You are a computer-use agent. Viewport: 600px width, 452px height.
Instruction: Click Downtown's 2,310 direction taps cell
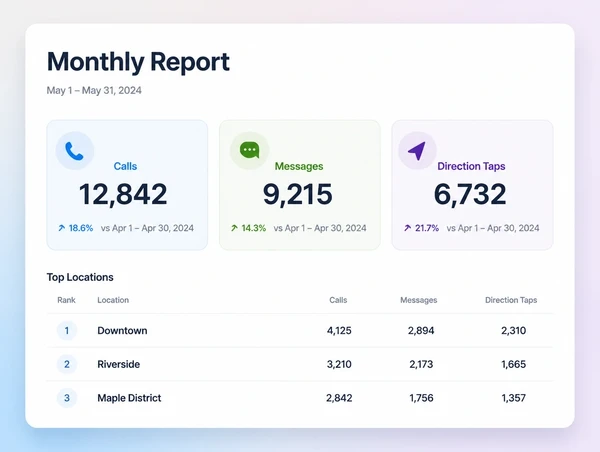pos(514,330)
